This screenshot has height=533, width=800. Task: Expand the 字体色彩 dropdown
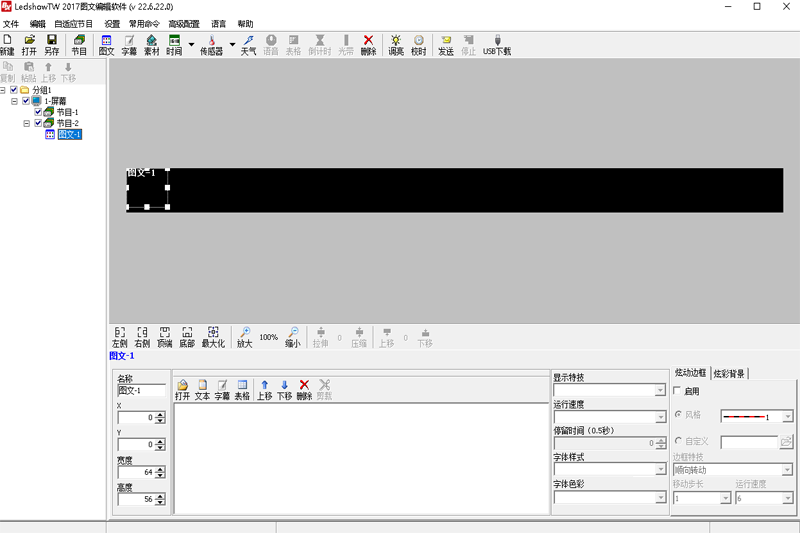click(x=609, y=497)
